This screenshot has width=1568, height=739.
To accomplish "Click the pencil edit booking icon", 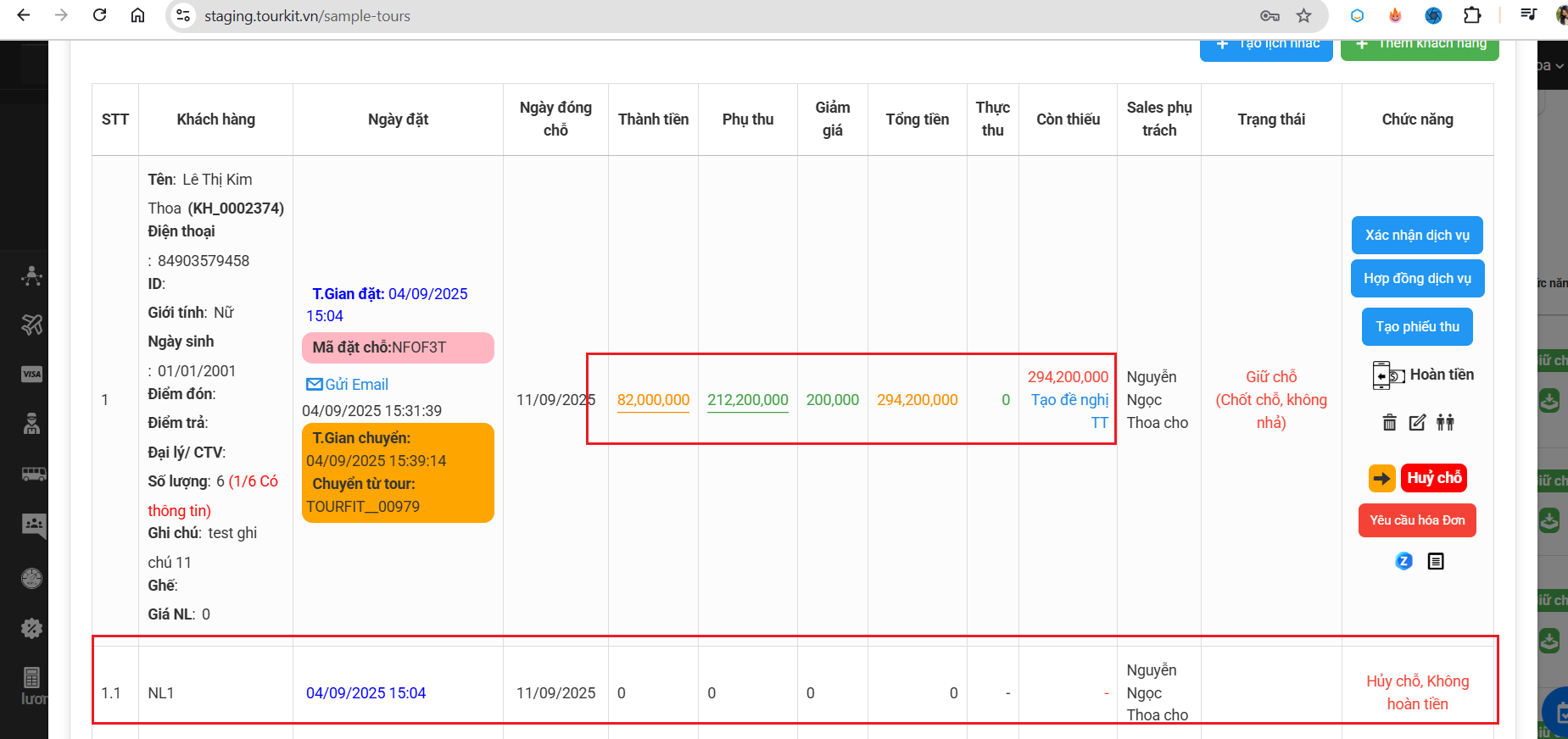I will 1417,422.
